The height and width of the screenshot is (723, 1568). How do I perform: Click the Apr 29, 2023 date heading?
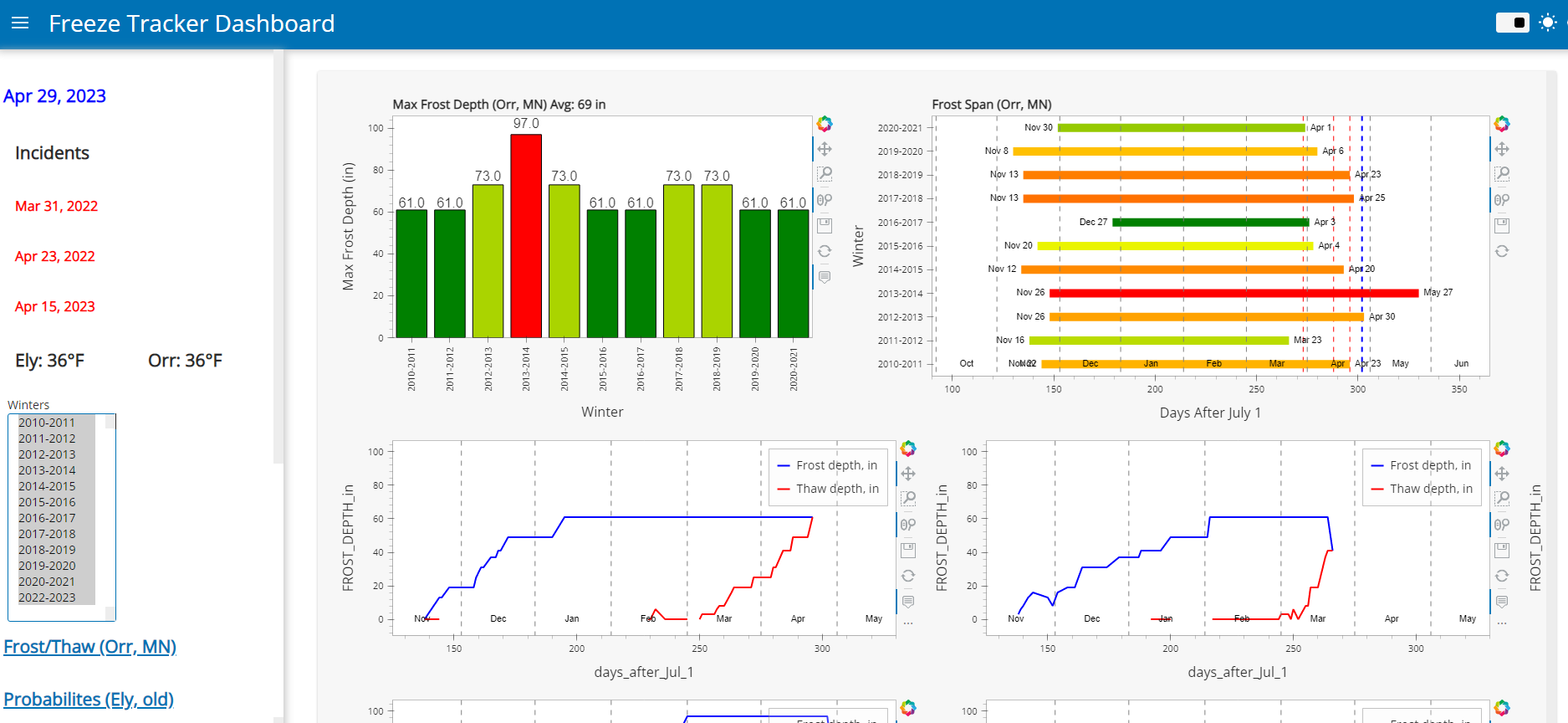click(x=54, y=96)
